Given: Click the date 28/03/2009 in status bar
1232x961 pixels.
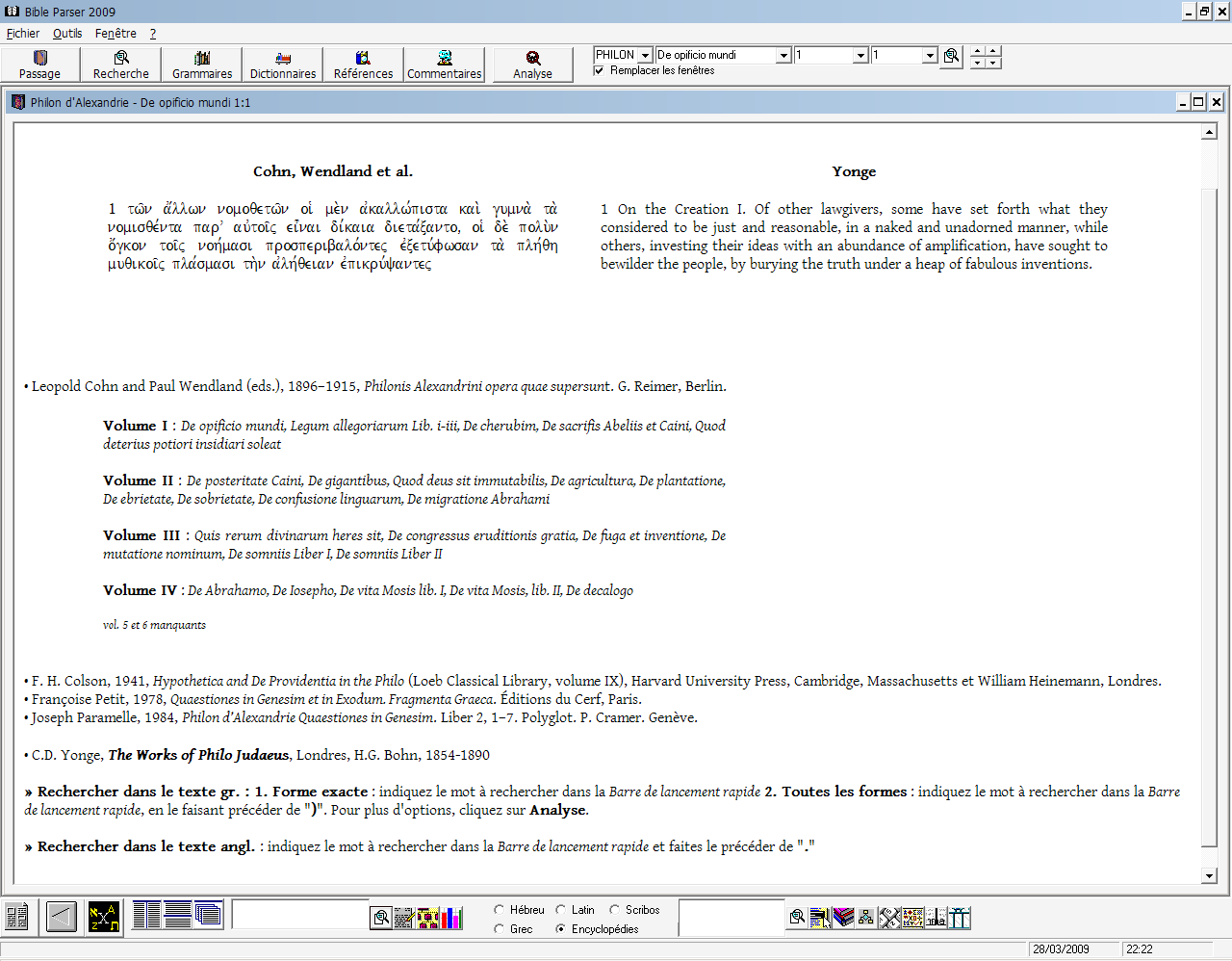Looking at the screenshot, I should (x=1061, y=949).
